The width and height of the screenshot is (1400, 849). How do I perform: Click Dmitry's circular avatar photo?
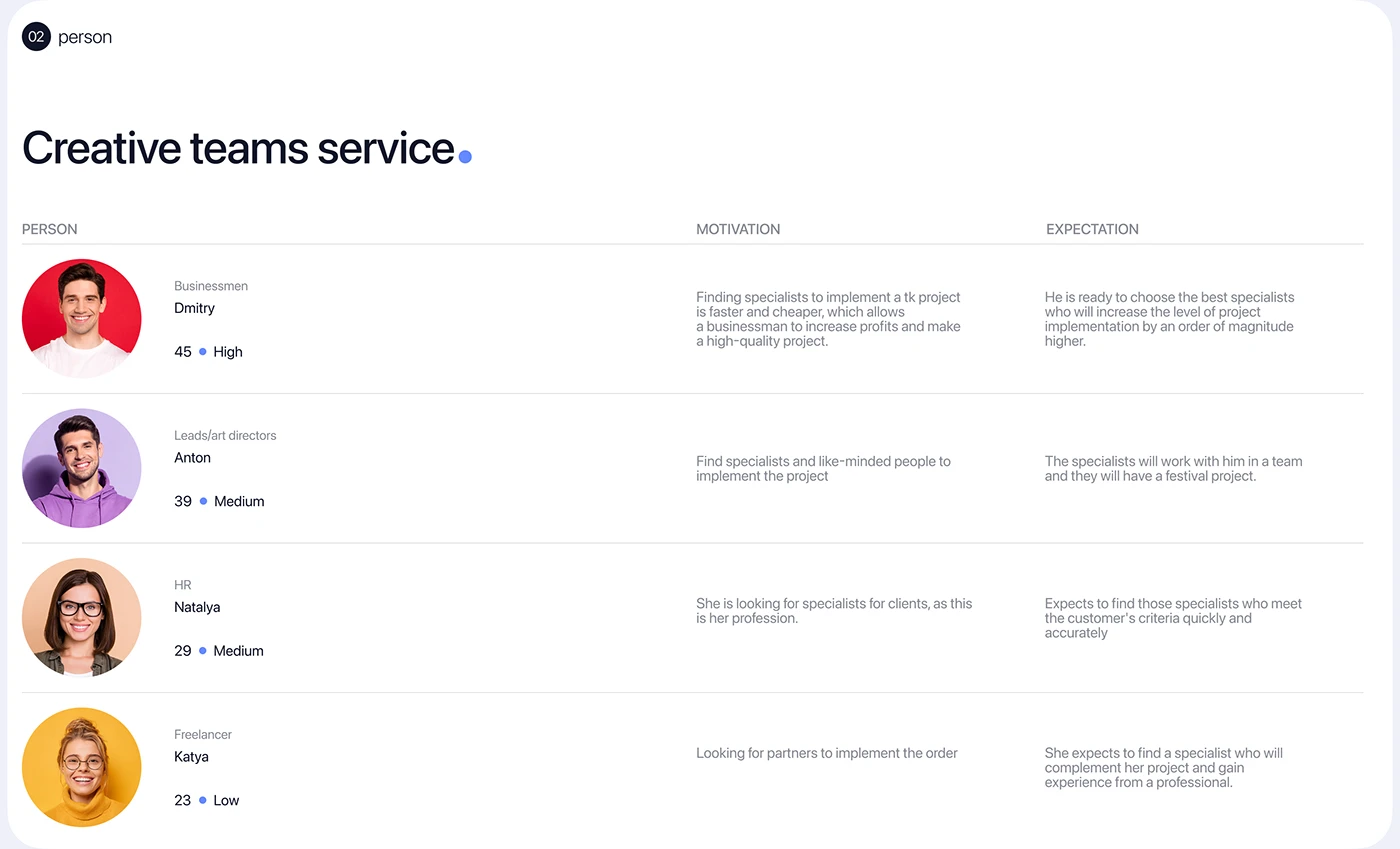pyautogui.click(x=81, y=318)
